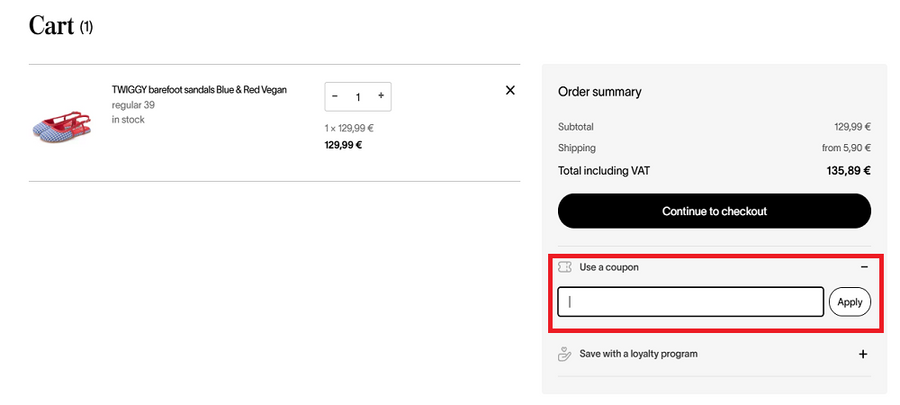Open TWIGGY barefoot sandals Blue & Red Vegan link
The width and height of the screenshot is (900, 405).
(x=199, y=89)
